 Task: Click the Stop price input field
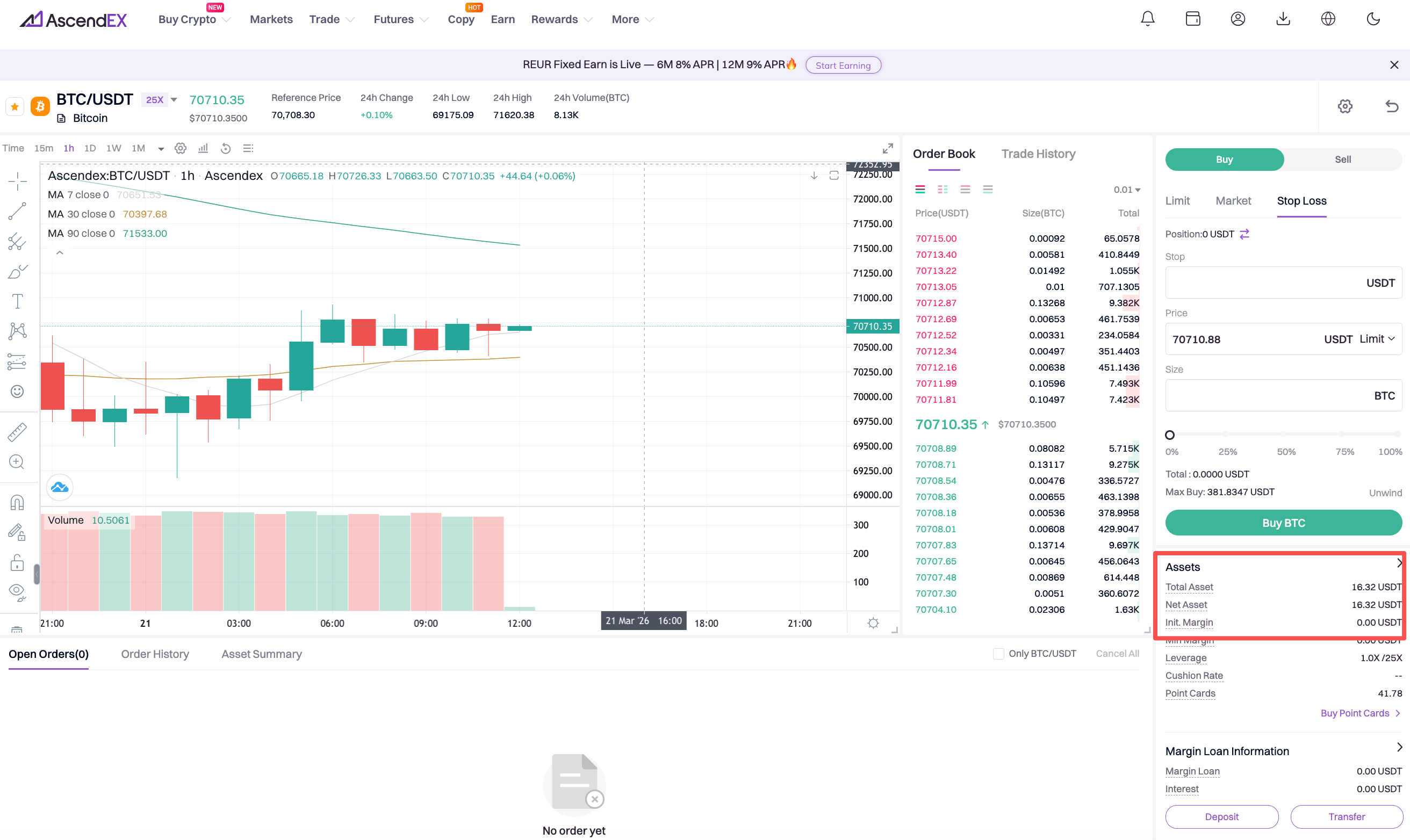click(1263, 283)
